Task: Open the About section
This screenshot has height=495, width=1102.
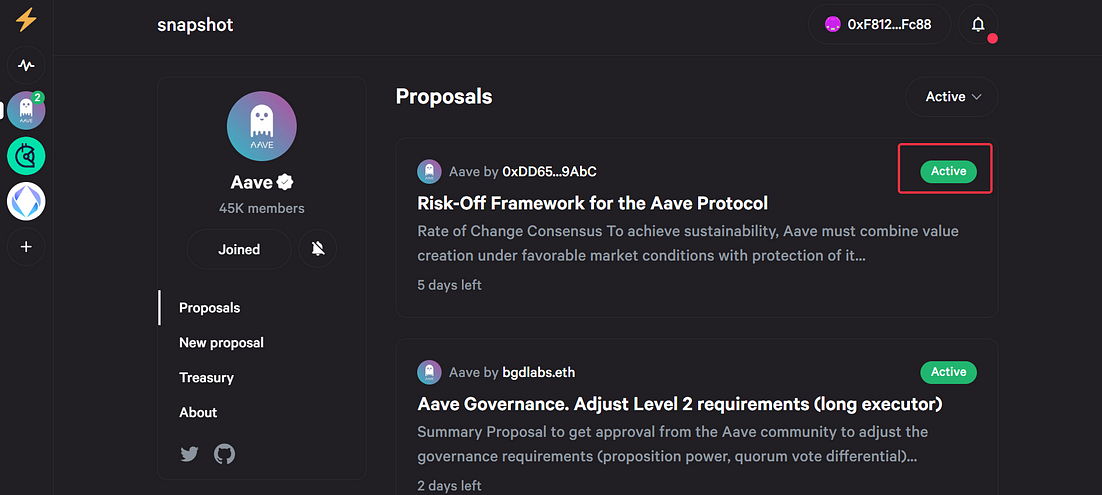Action: coord(198,412)
